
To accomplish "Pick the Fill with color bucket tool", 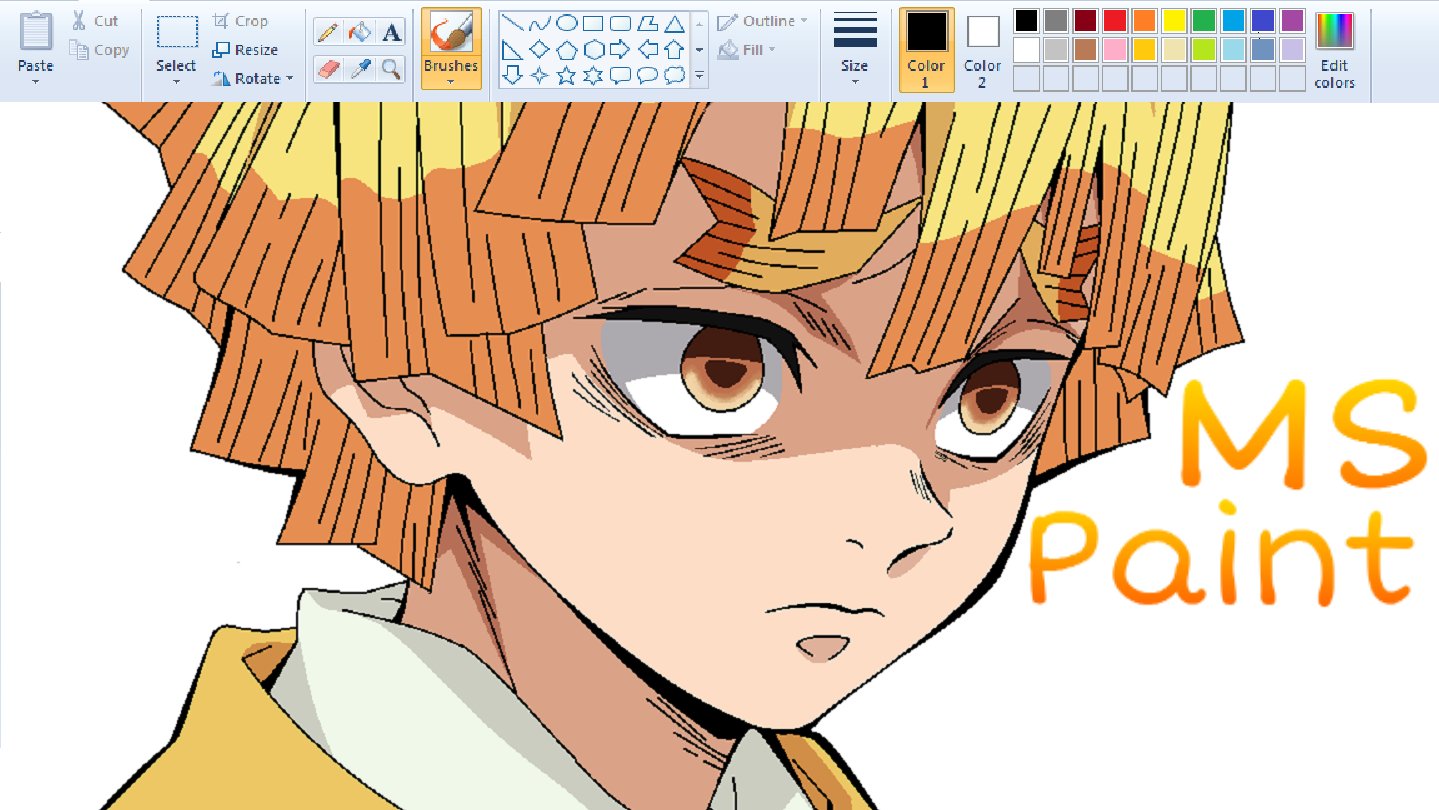I will coord(360,32).
